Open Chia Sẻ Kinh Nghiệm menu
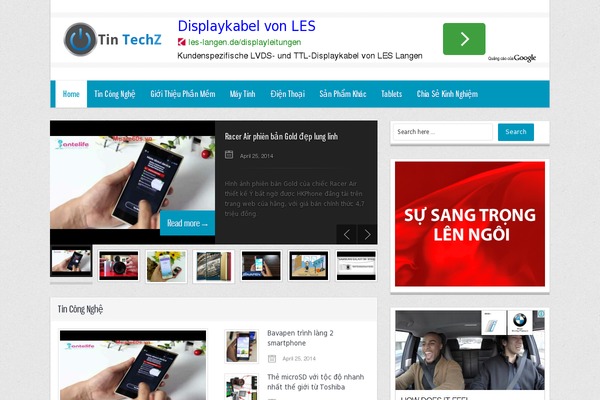This screenshot has height=400, width=600. tap(447, 94)
